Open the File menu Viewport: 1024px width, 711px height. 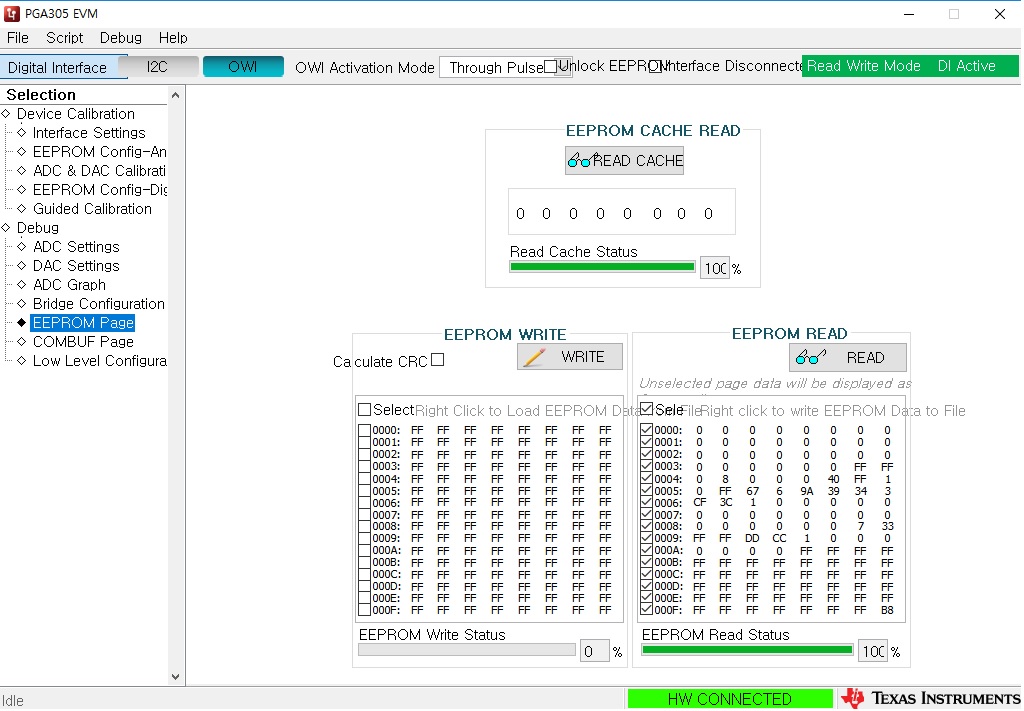[18, 38]
